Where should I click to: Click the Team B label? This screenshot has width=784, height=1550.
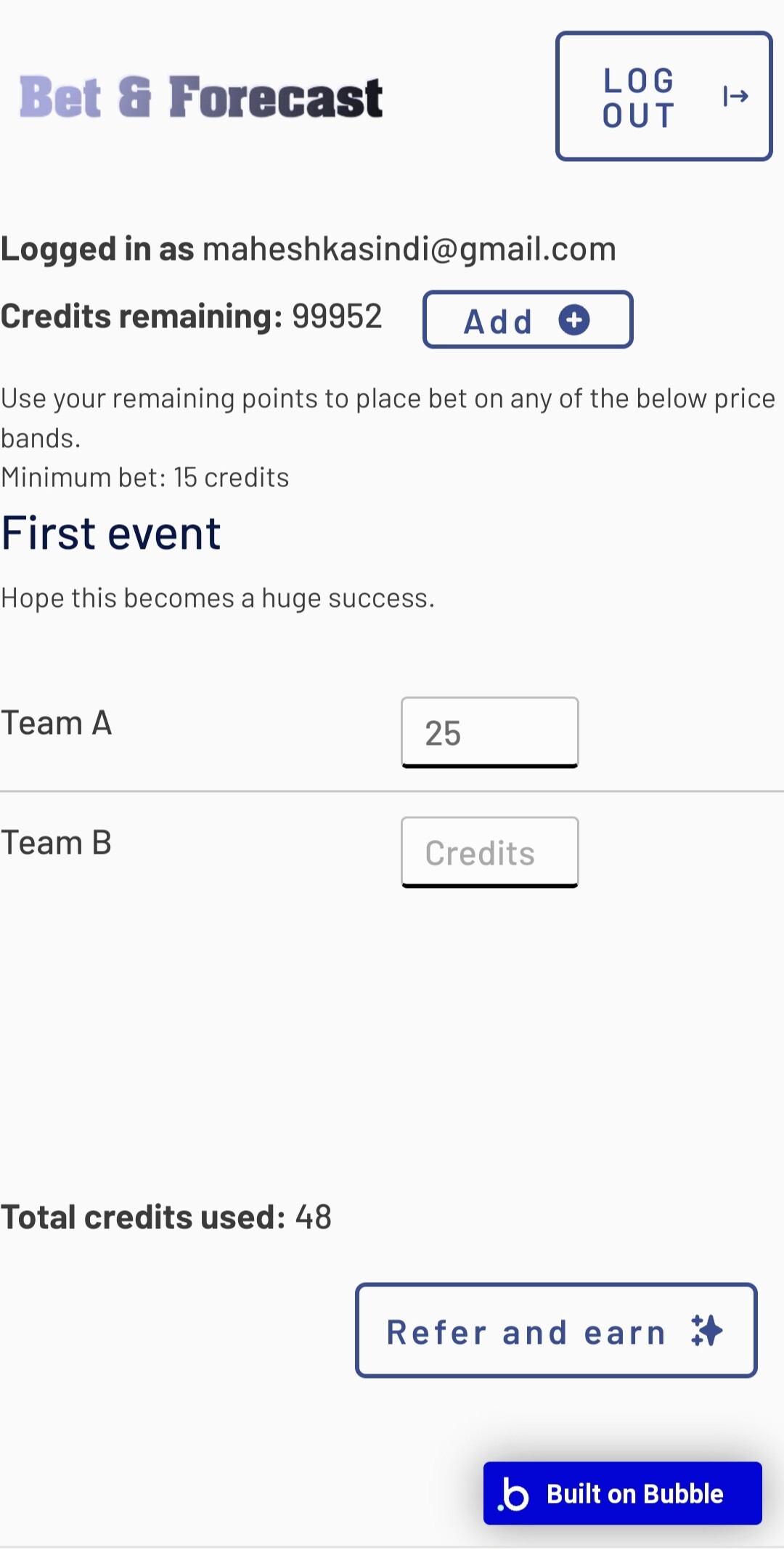[57, 843]
